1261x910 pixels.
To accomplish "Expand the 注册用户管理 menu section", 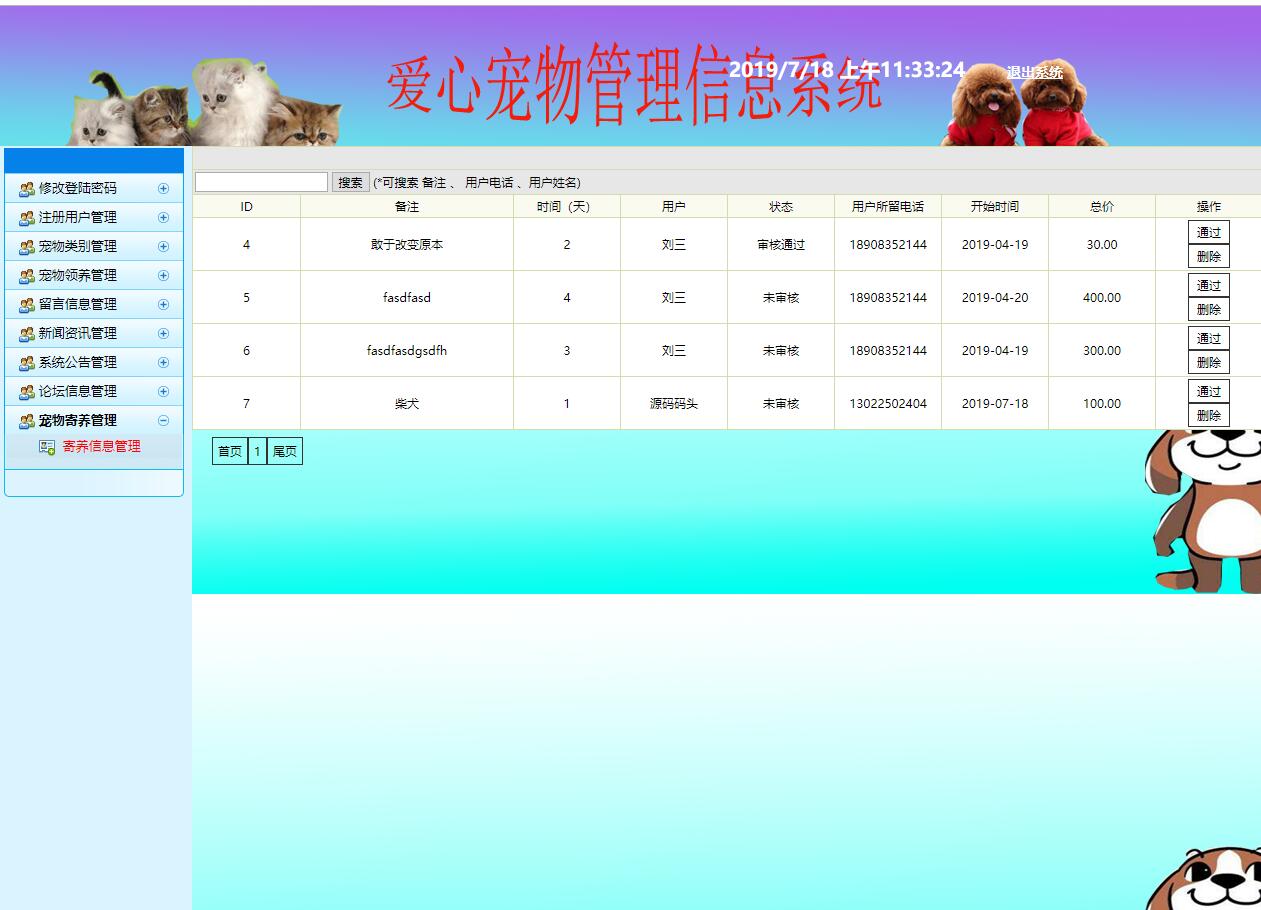I will pos(162,217).
